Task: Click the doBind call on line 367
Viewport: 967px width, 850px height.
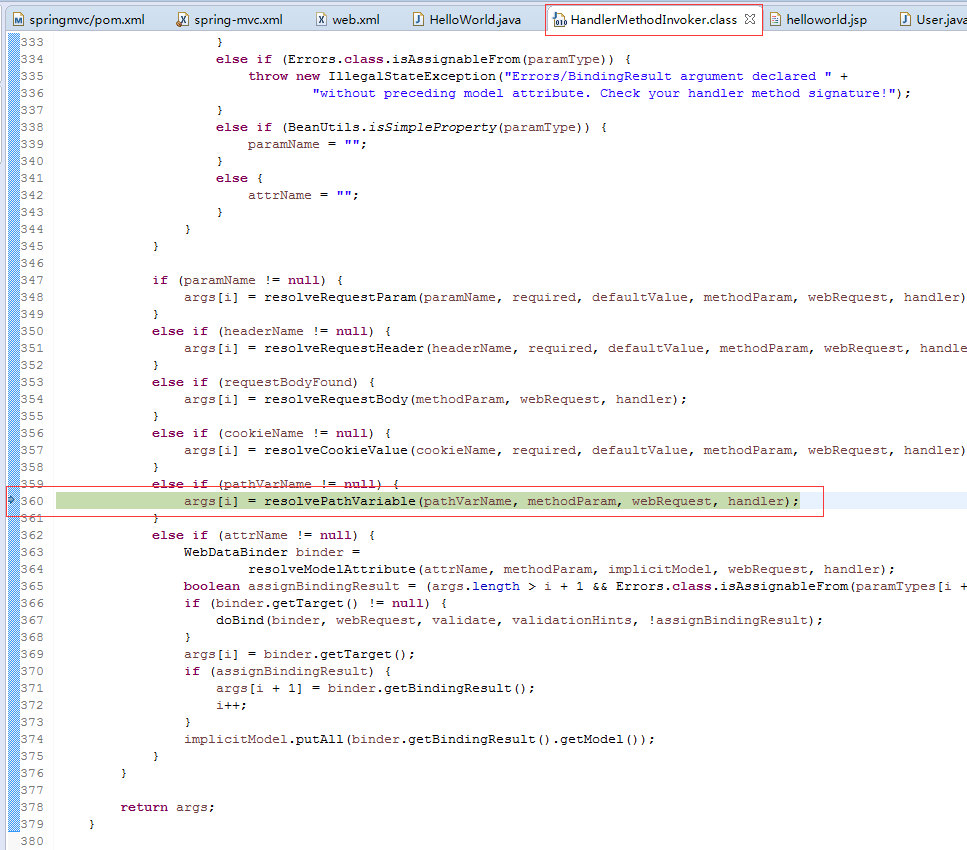Action: [x=240, y=621]
